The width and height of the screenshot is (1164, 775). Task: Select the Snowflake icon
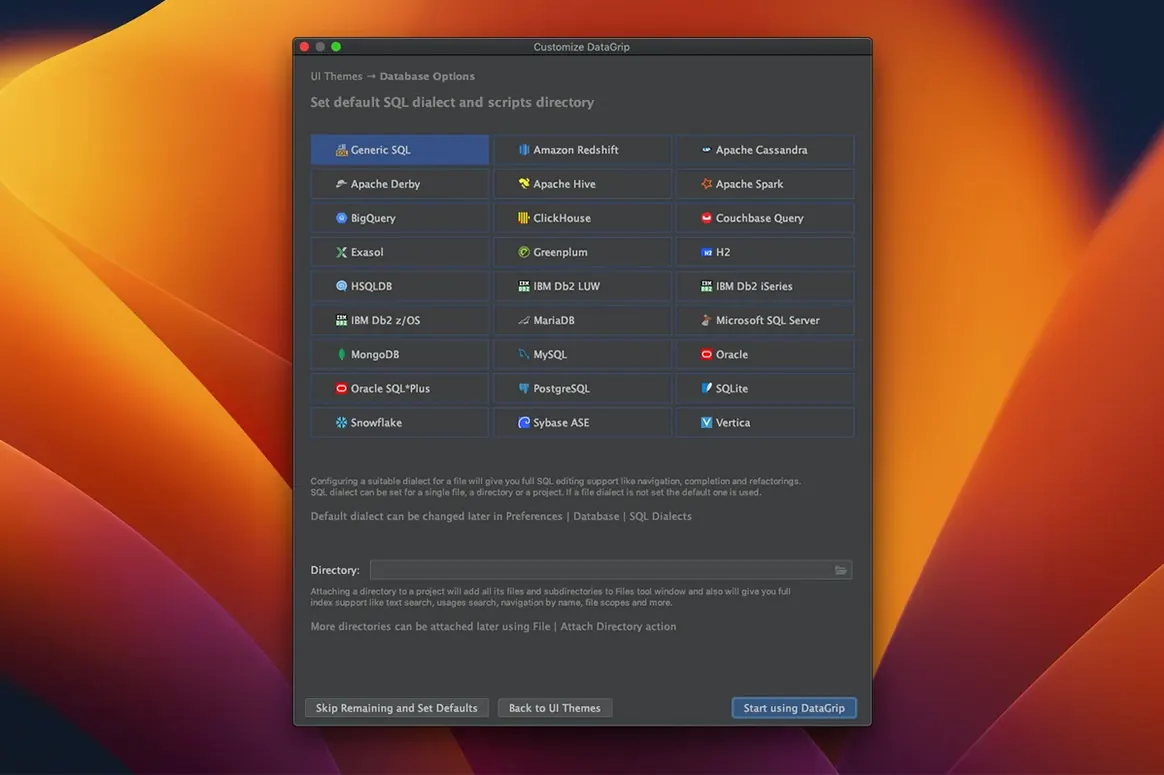pos(341,423)
